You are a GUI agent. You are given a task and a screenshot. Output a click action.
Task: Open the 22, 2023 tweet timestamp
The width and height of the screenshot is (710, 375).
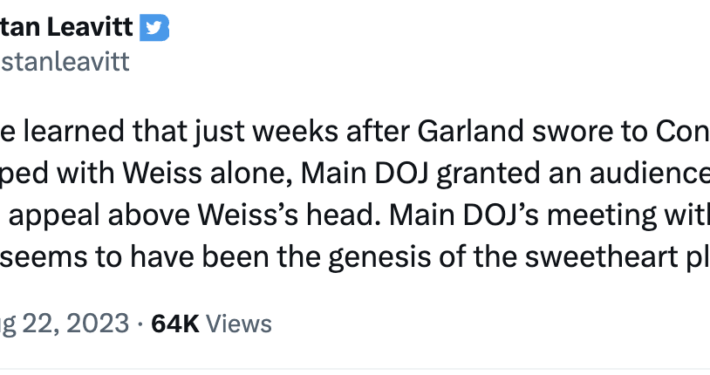(64, 324)
